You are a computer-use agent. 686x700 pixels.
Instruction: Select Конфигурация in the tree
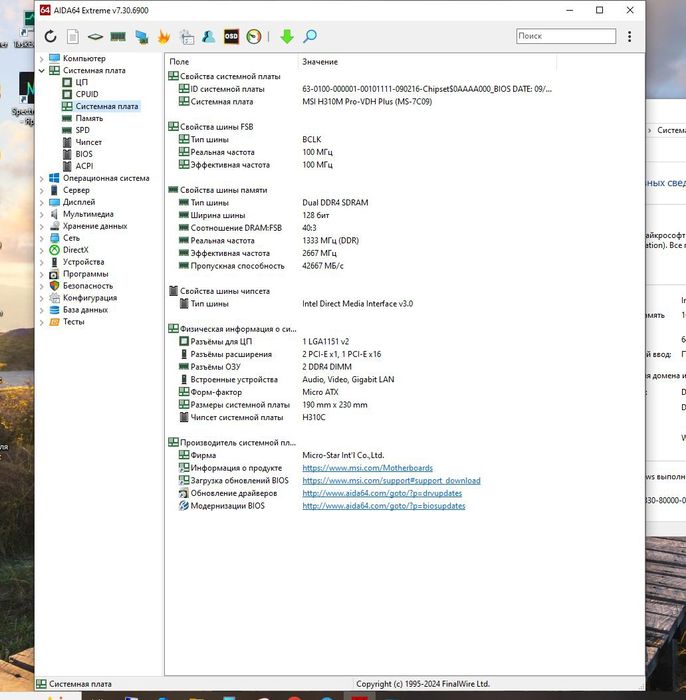90,298
